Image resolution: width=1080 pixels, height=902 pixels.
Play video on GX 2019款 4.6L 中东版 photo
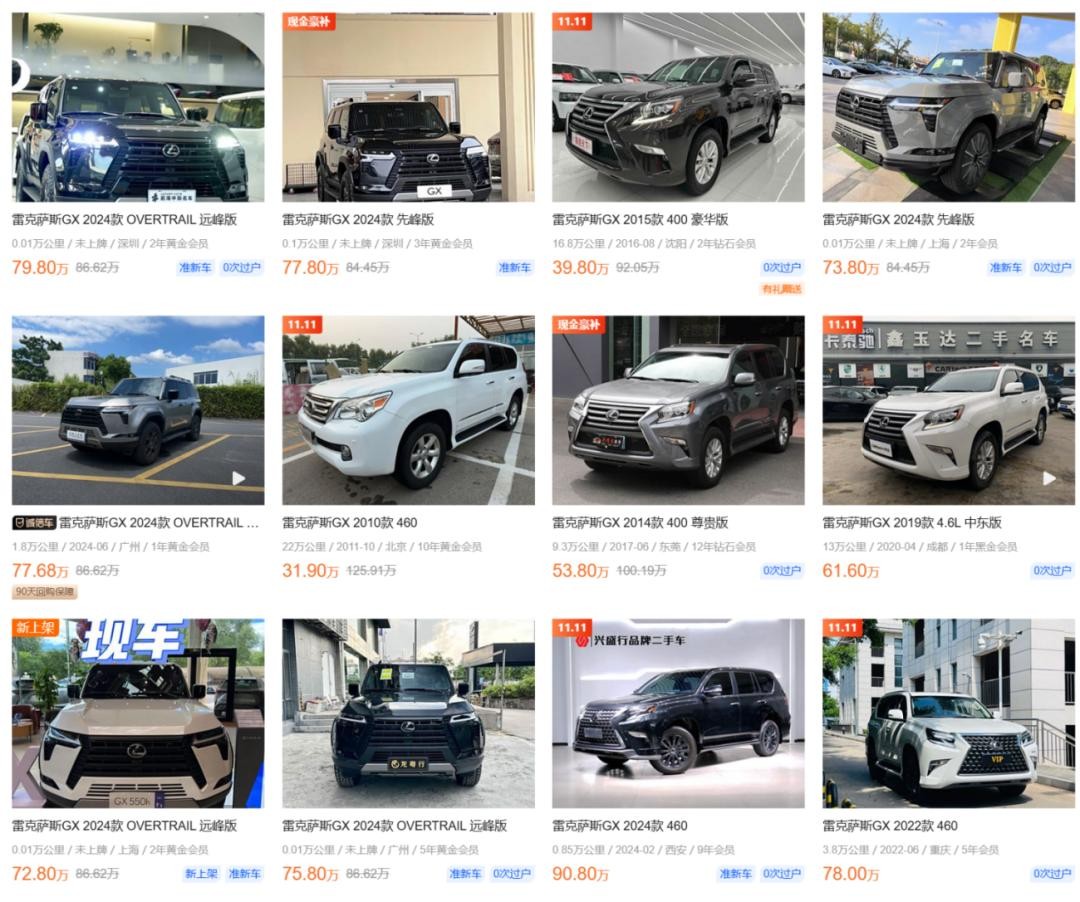[x=1049, y=478]
